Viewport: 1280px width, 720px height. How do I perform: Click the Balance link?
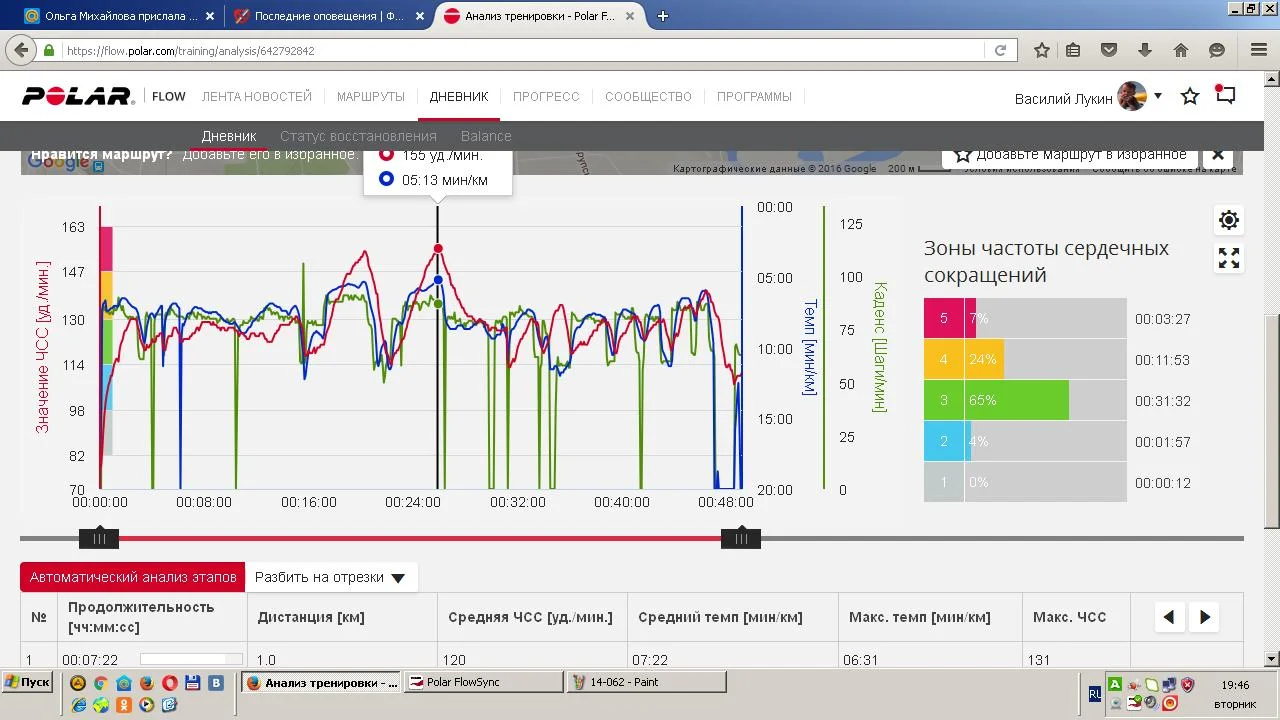pyautogui.click(x=486, y=136)
